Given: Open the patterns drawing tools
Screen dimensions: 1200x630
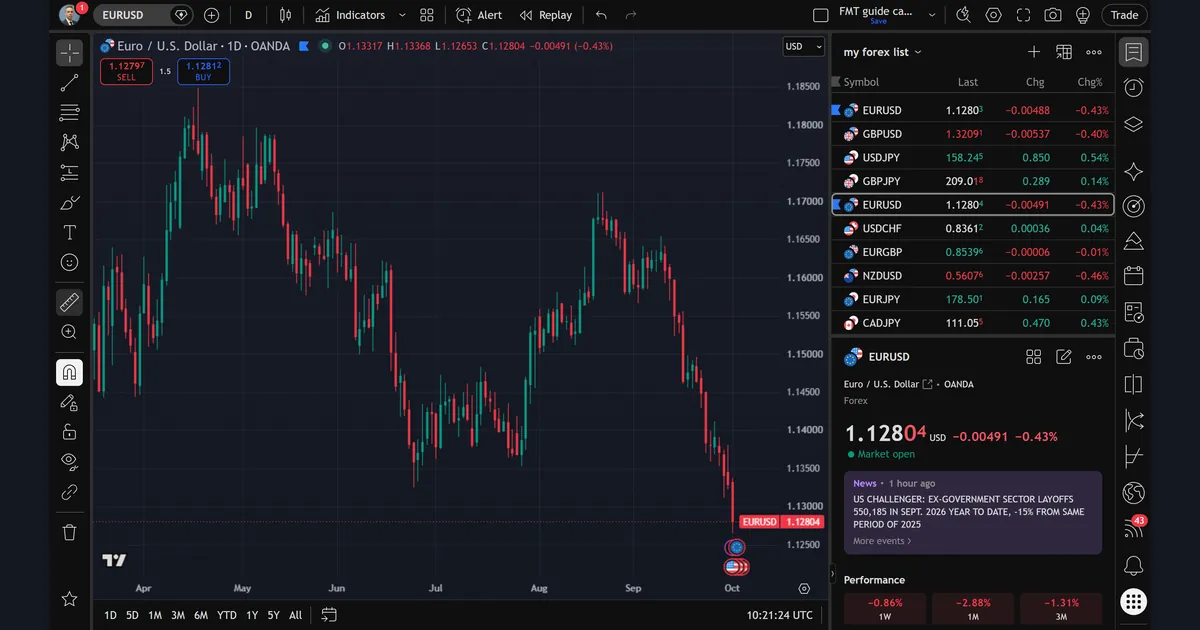Looking at the screenshot, I should (x=69, y=143).
